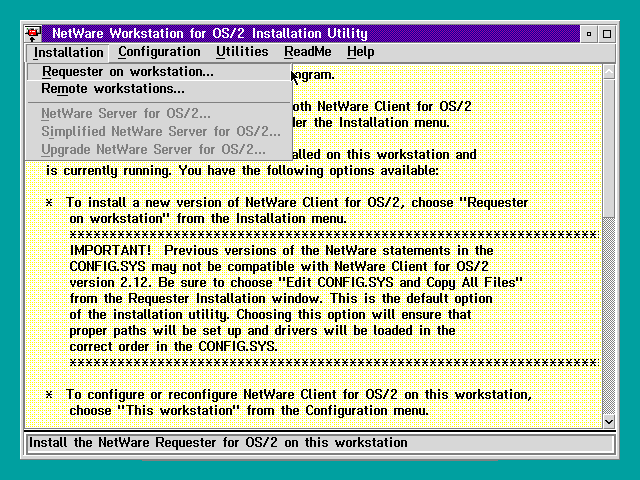This screenshot has width=640, height=480.
Task: Click the scrollbar track below the thumb
Action: [609, 316]
